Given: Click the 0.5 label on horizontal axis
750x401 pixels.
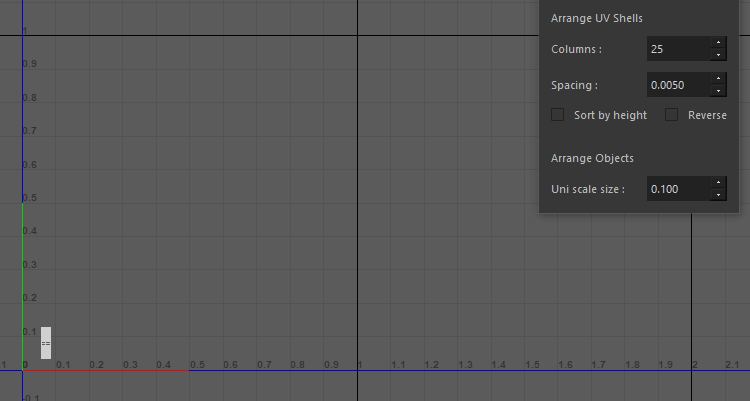Looking at the screenshot, I should point(197,364).
